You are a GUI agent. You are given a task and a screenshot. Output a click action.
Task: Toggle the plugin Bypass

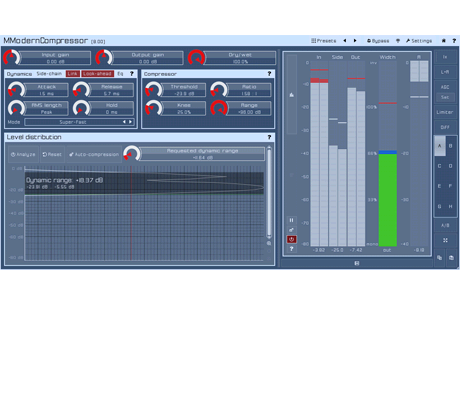coord(378,41)
